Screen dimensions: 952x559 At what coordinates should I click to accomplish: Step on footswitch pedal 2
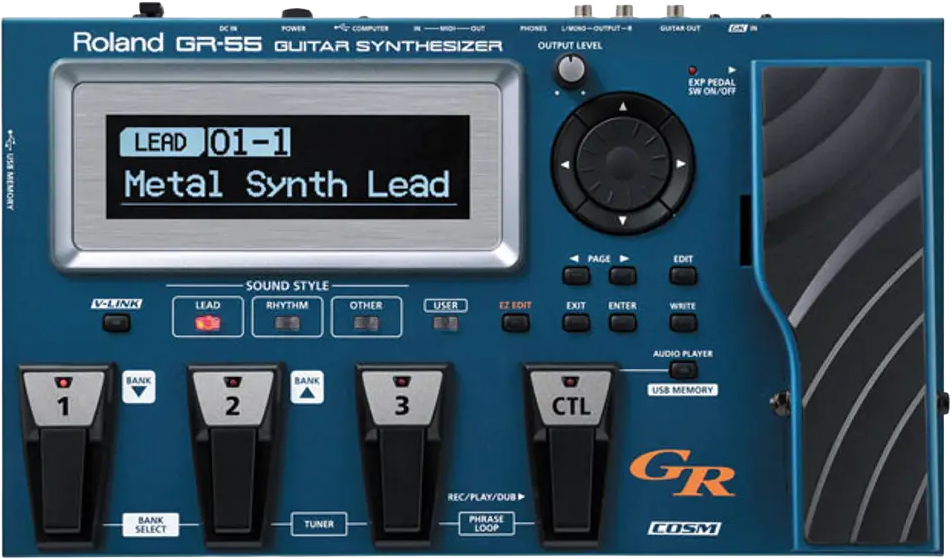point(233,455)
